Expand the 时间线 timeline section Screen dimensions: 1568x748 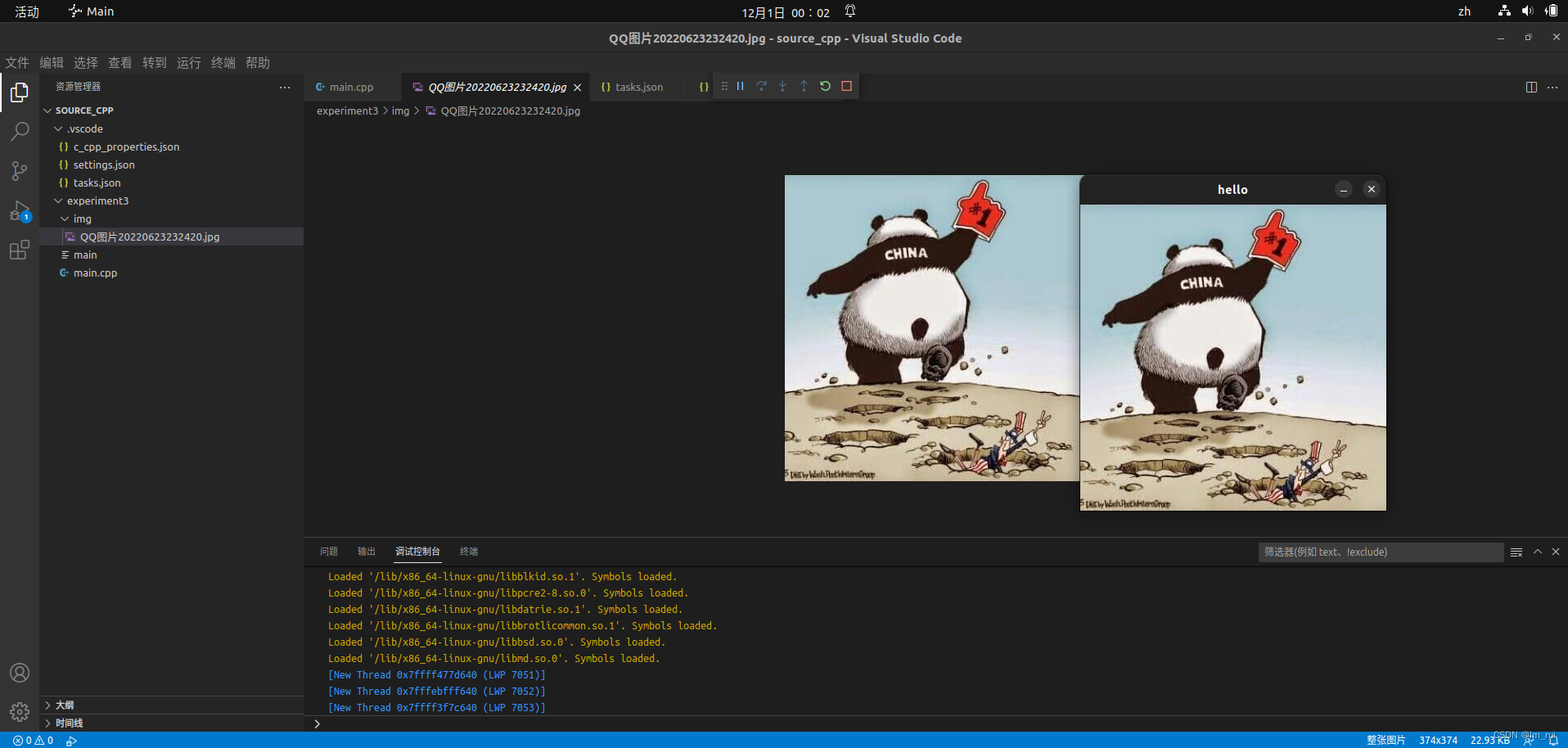click(x=171, y=723)
